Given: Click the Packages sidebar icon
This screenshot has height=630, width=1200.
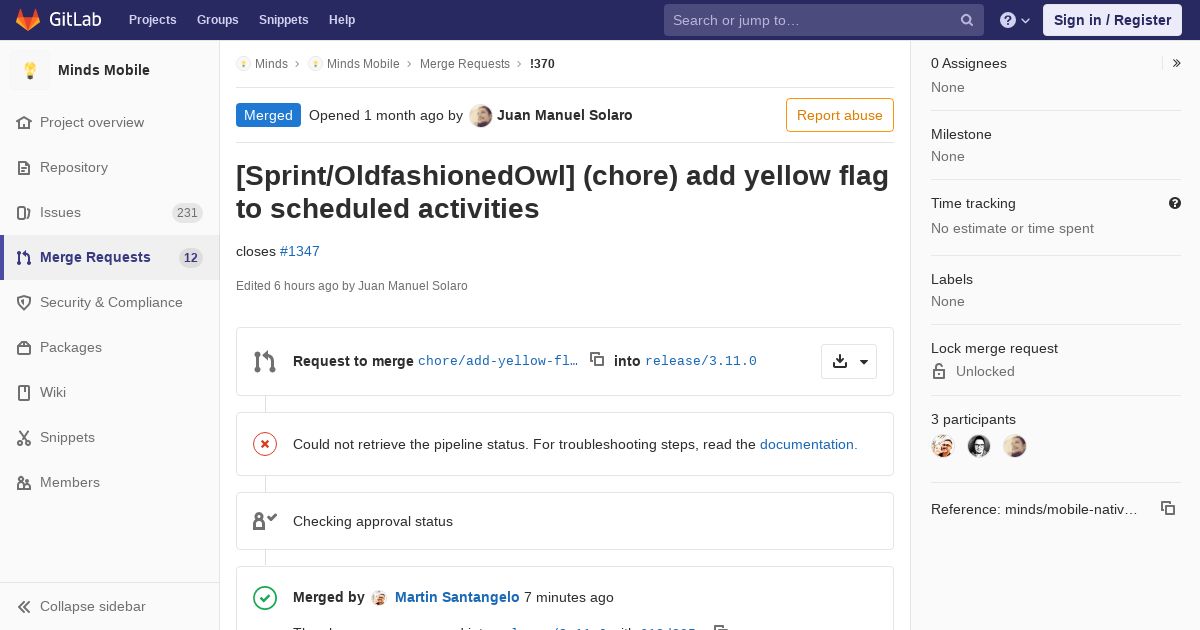Looking at the screenshot, I should click(24, 347).
